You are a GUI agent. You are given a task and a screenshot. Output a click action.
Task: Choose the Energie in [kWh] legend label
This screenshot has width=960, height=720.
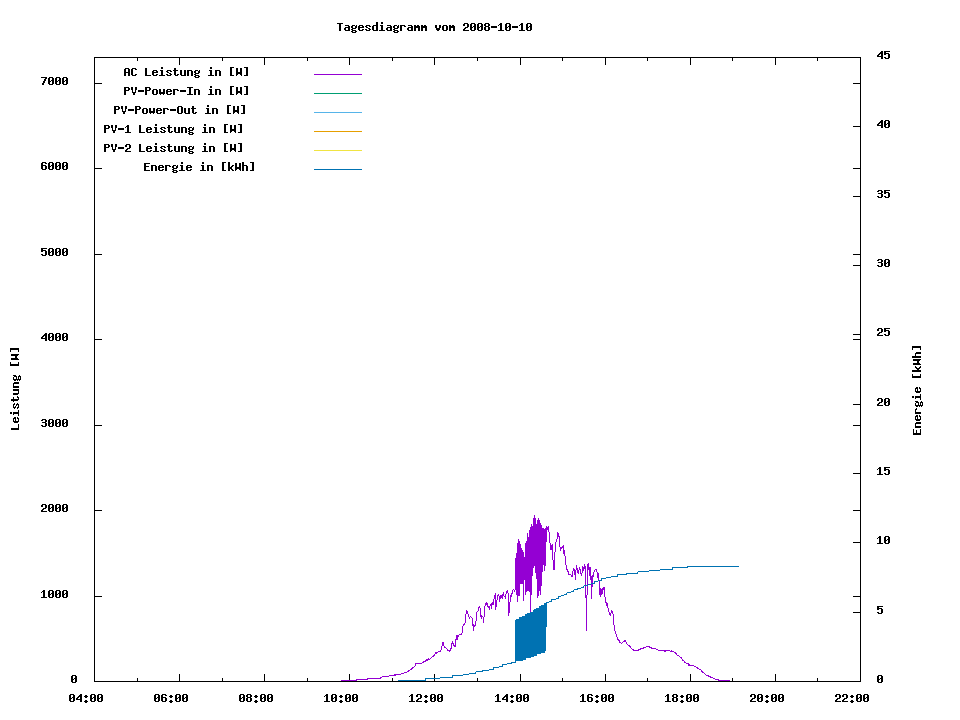click(199, 167)
